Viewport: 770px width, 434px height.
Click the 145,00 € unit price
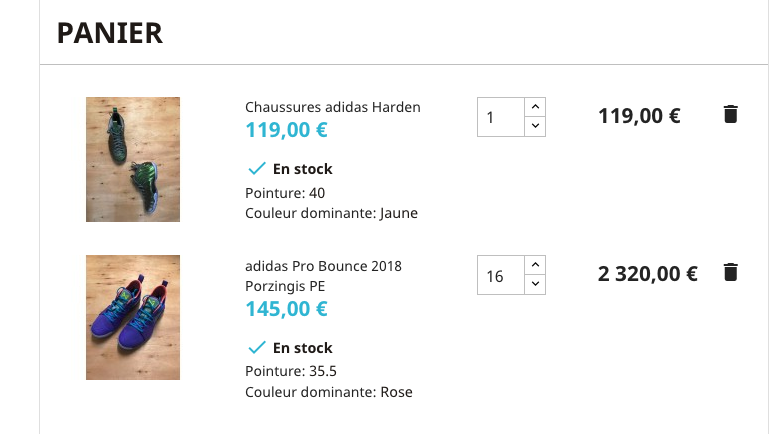pyautogui.click(x=286, y=309)
